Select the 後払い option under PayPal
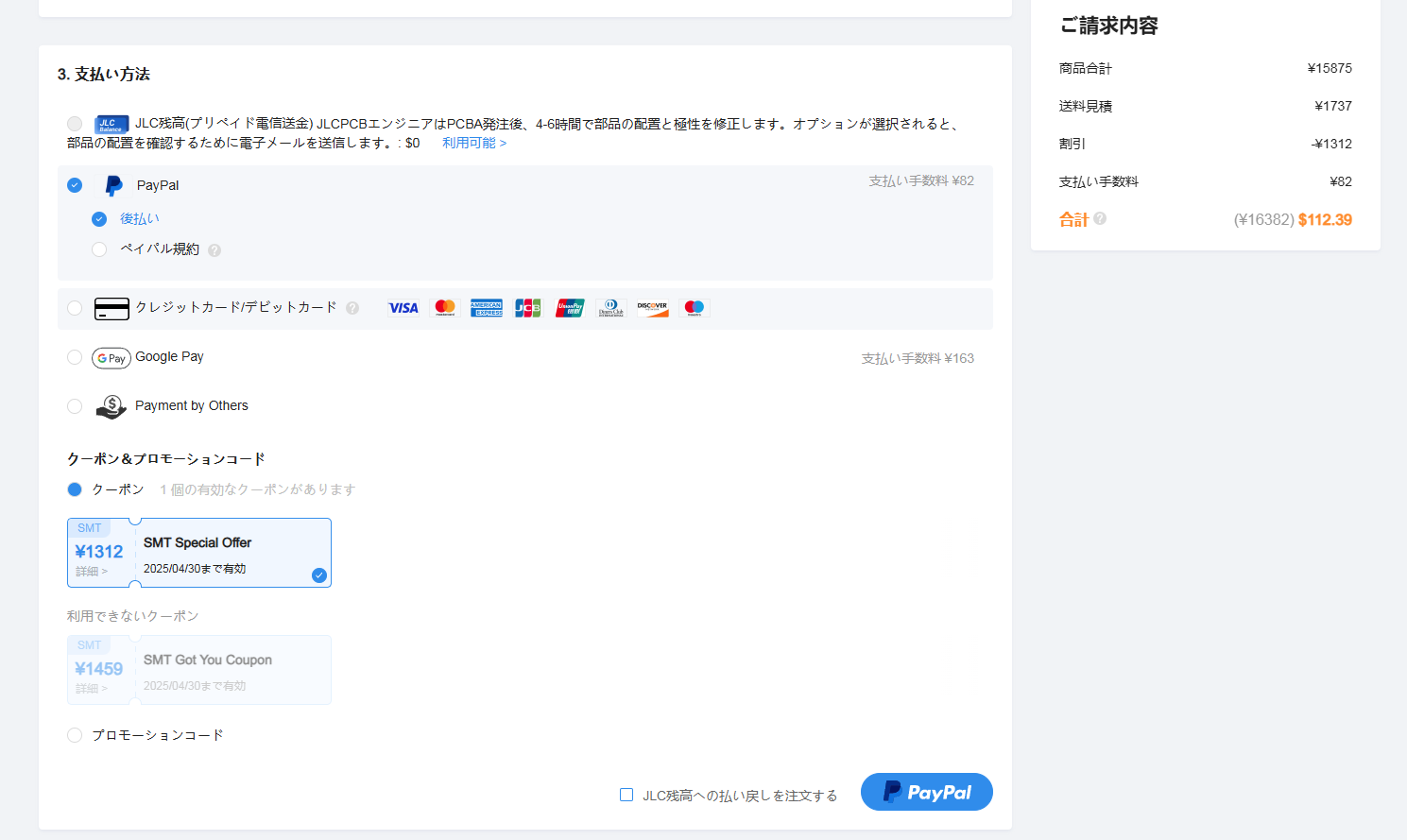The width and height of the screenshot is (1407, 840). click(x=99, y=219)
